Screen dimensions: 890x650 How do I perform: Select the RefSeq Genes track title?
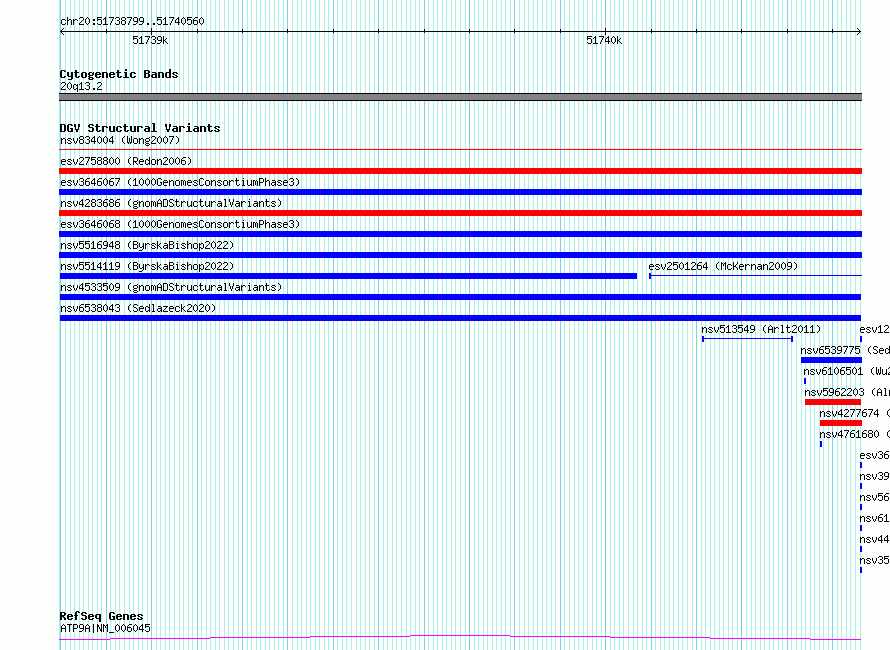coord(101,616)
